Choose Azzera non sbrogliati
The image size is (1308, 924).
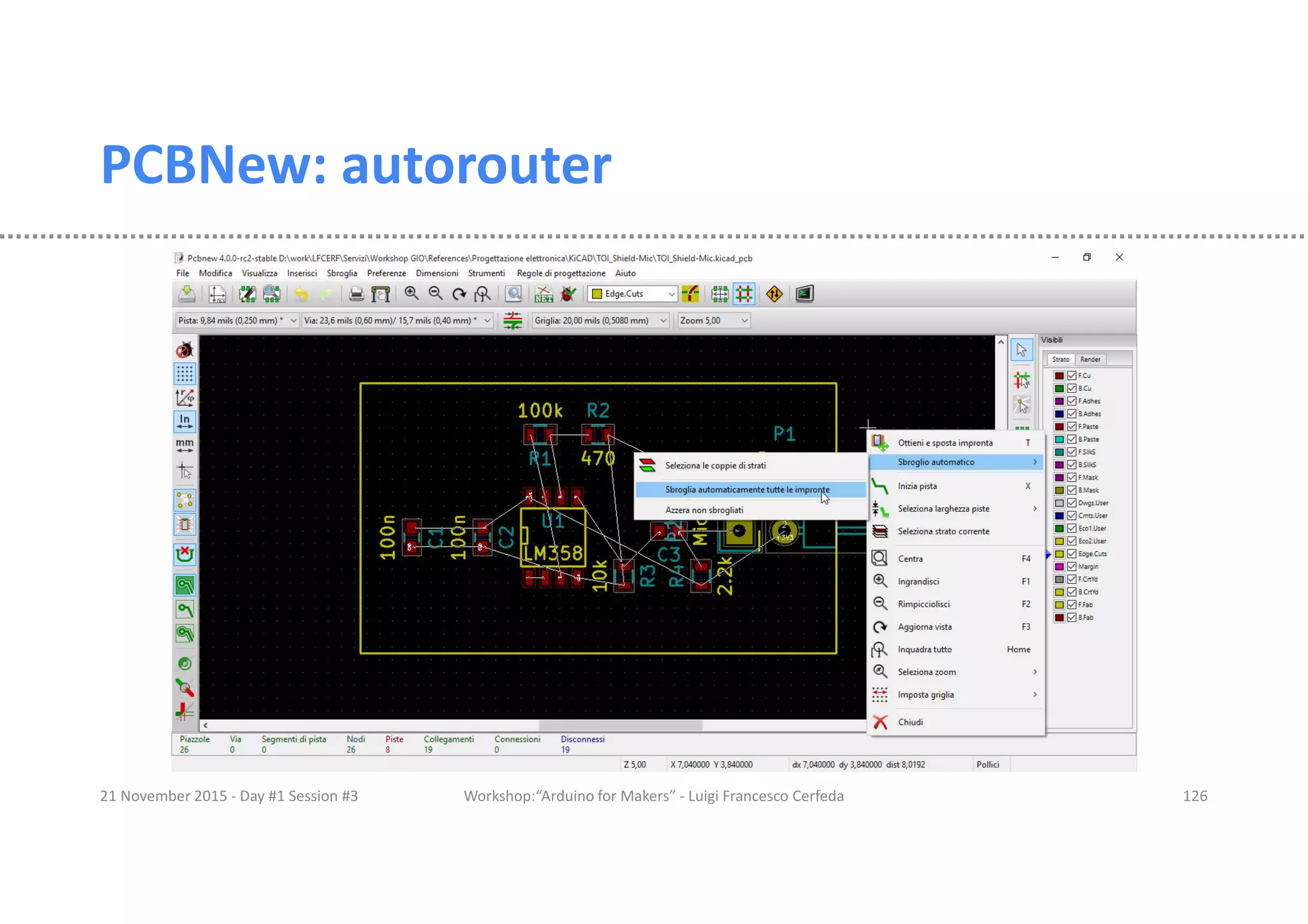point(750,510)
